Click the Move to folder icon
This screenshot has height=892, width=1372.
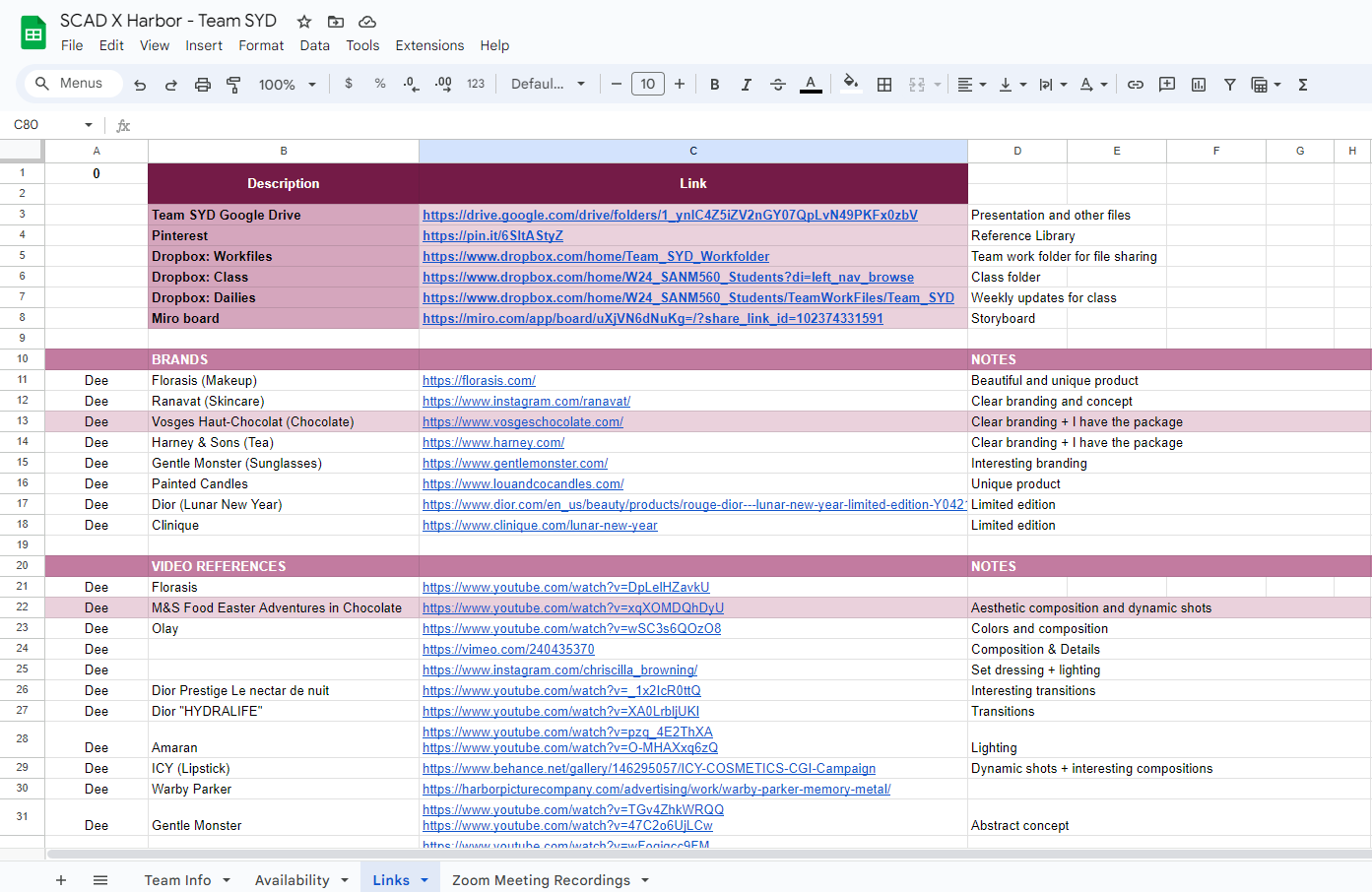tap(336, 21)
